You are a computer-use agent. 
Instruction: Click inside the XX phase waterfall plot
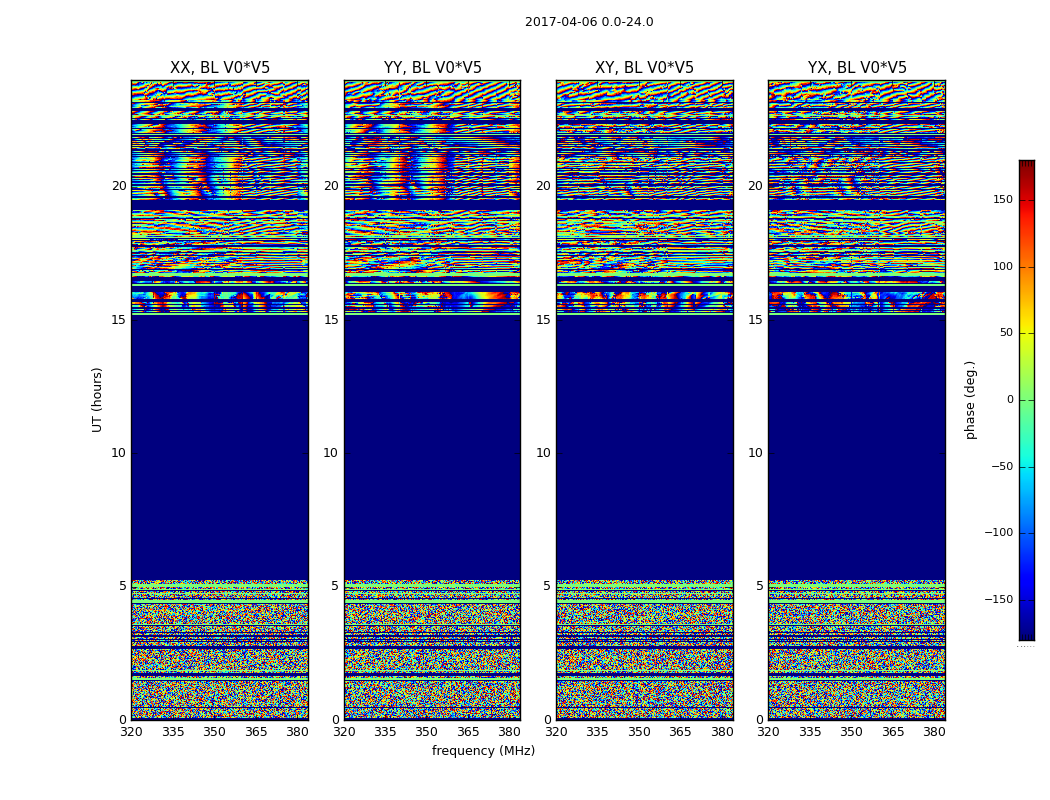[x=220, y=400]
